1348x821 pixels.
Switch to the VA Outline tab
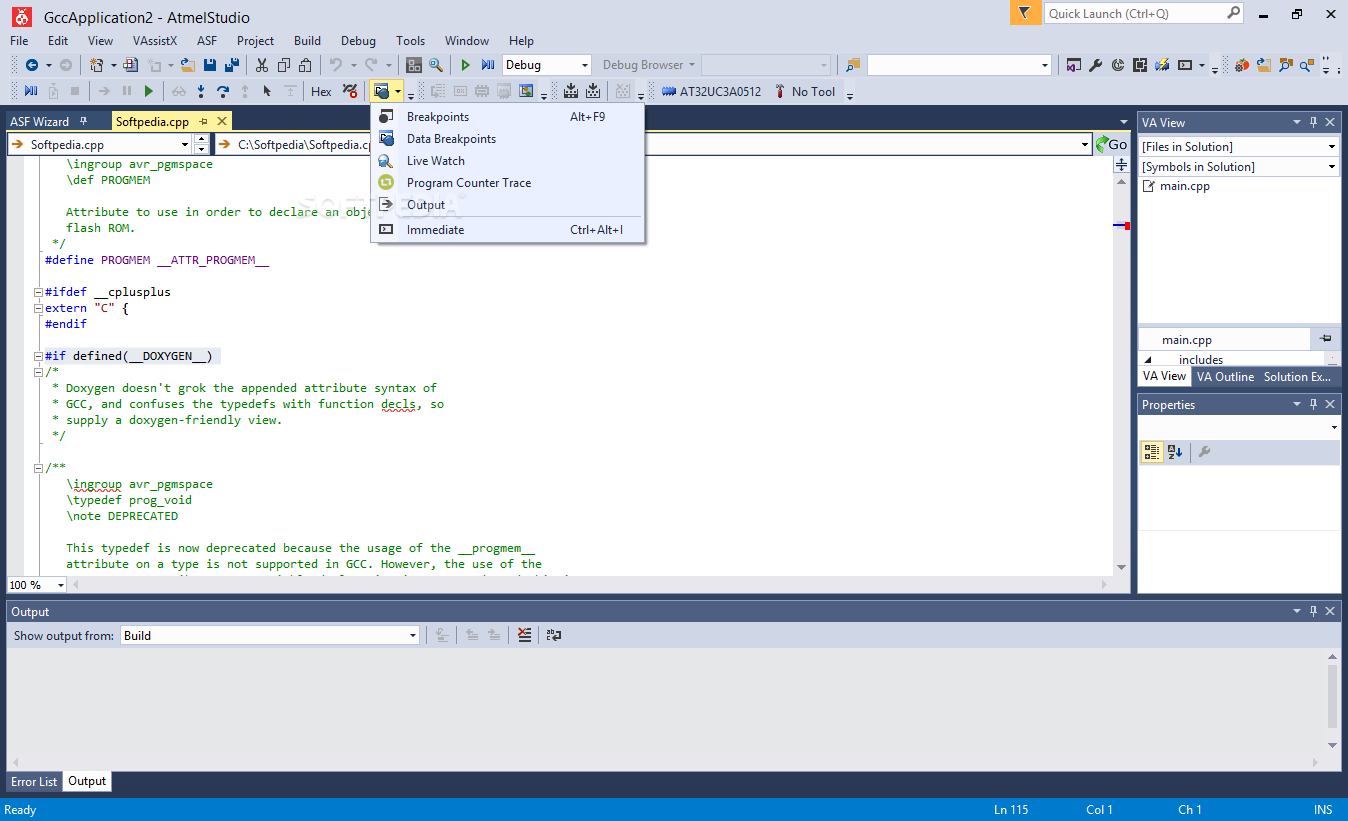click(x=1225, y=377)
